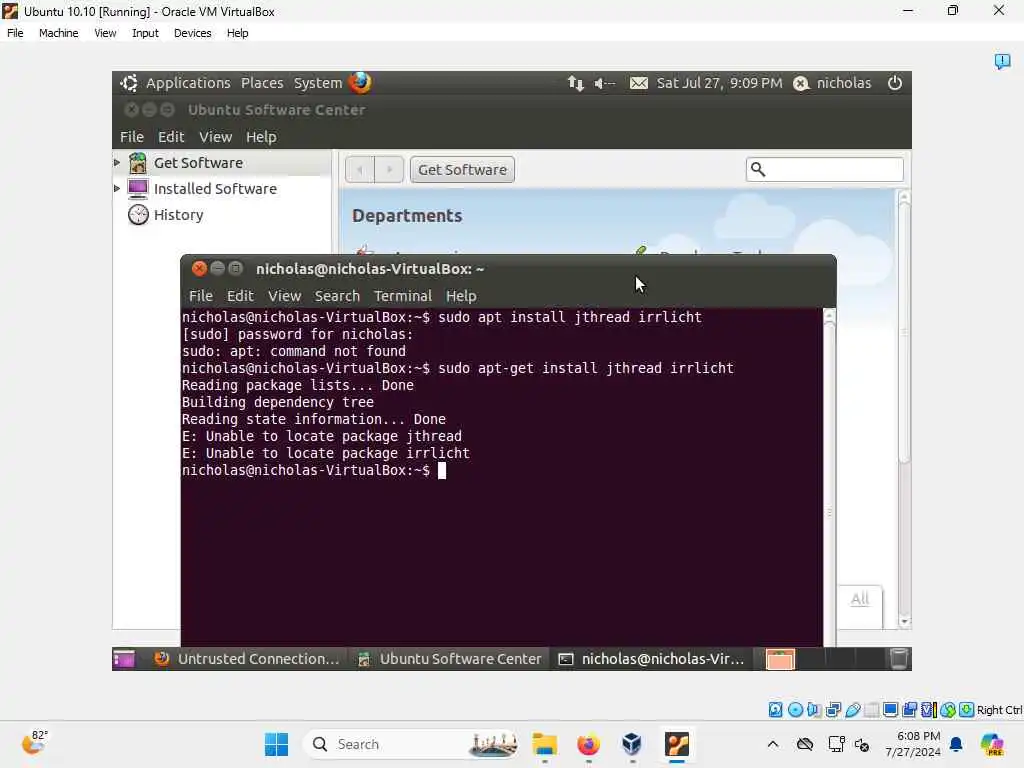Open the VirtualBox Help menu

tap(238, 33)
